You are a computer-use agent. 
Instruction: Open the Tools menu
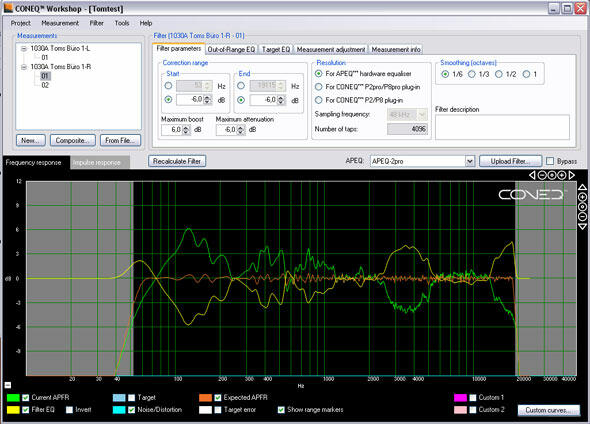click(122, 23)
